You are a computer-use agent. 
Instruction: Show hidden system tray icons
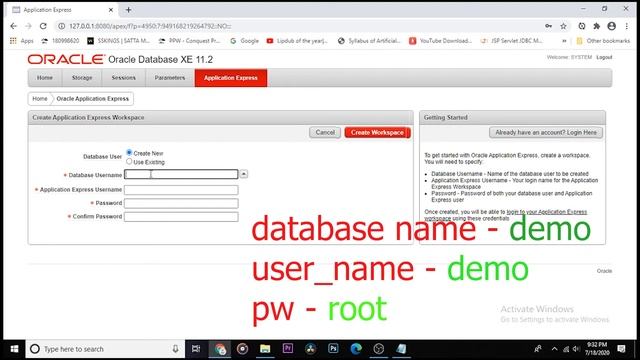pos(554,349)
